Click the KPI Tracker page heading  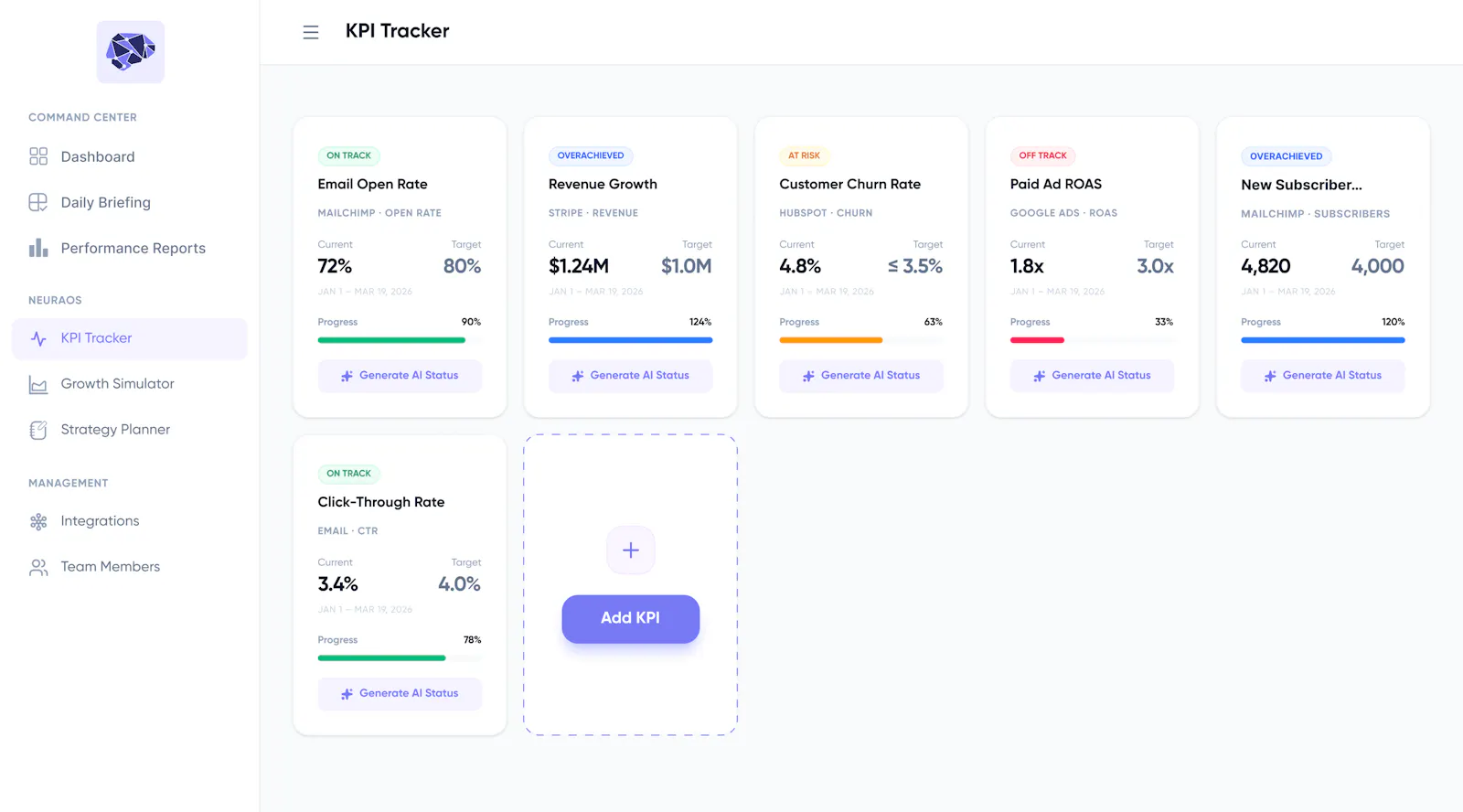click(x=398, y=32)
